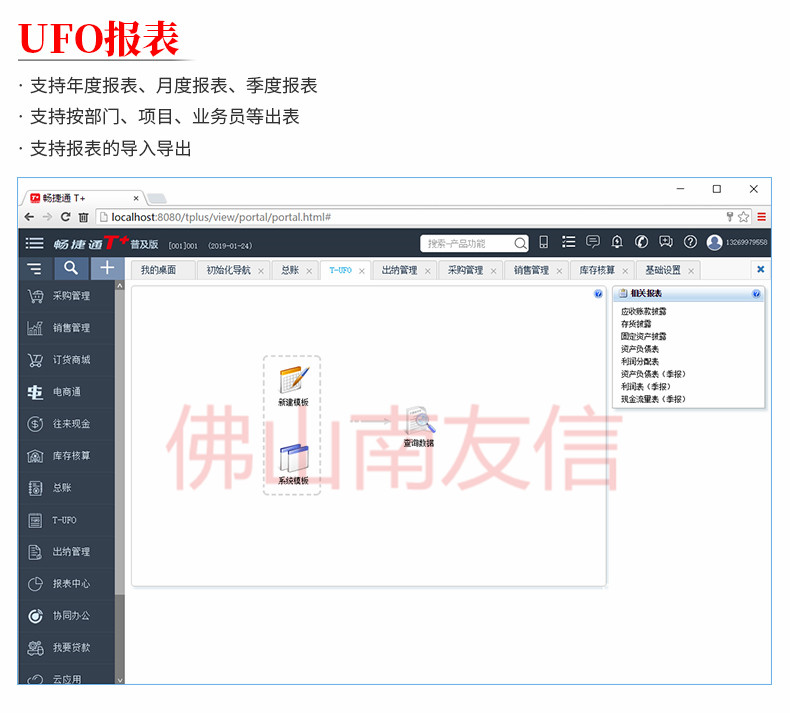This screenshot has width=790, height=713.
Task: Open the 存货披露 report
Action: (636, 323)
